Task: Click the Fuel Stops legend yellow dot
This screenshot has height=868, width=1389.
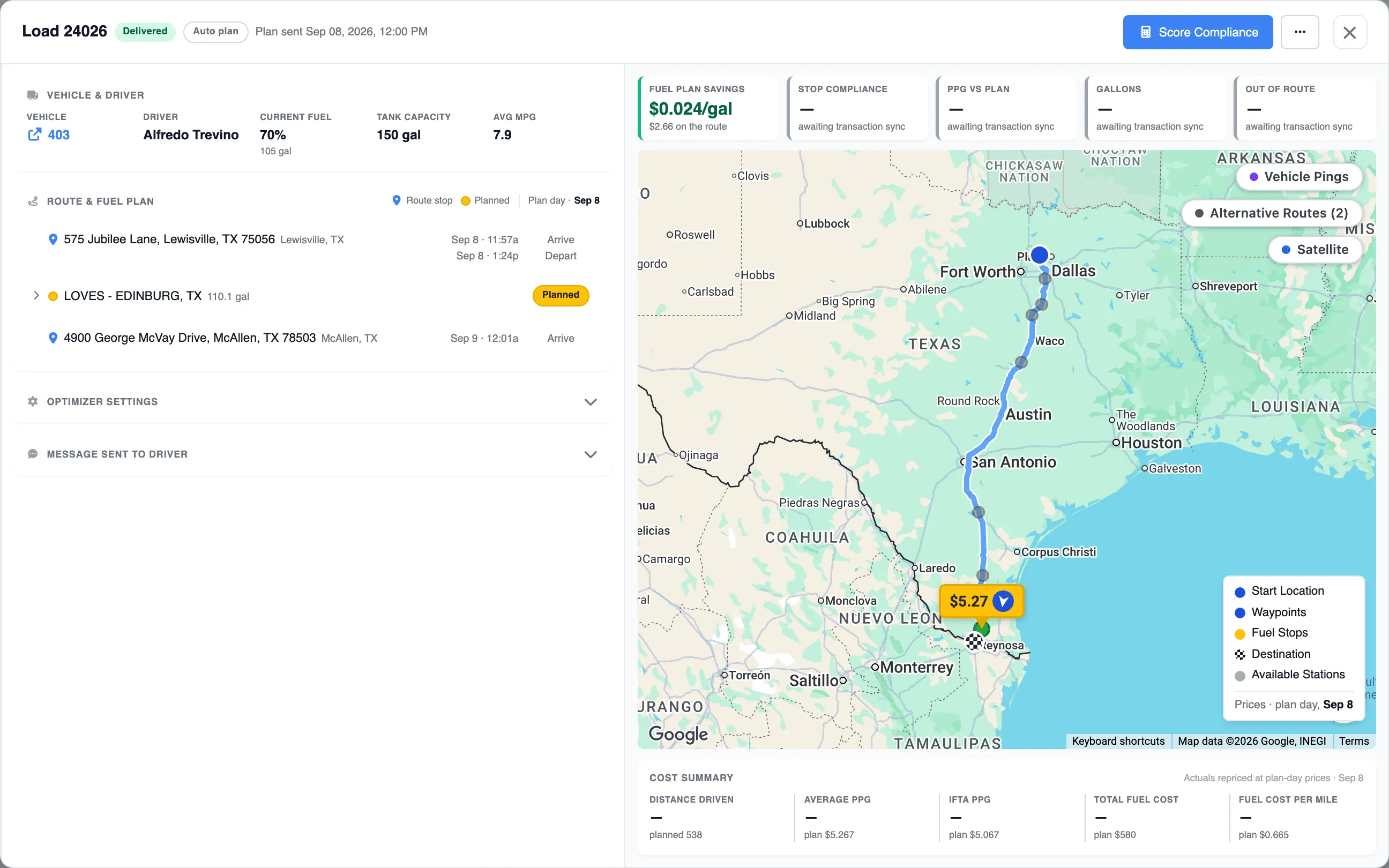Action: tap(1240, 634)
